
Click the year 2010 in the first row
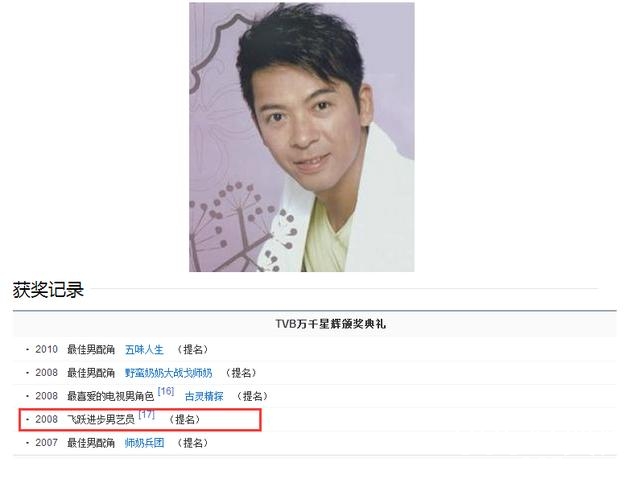click(x=47, y=350)
